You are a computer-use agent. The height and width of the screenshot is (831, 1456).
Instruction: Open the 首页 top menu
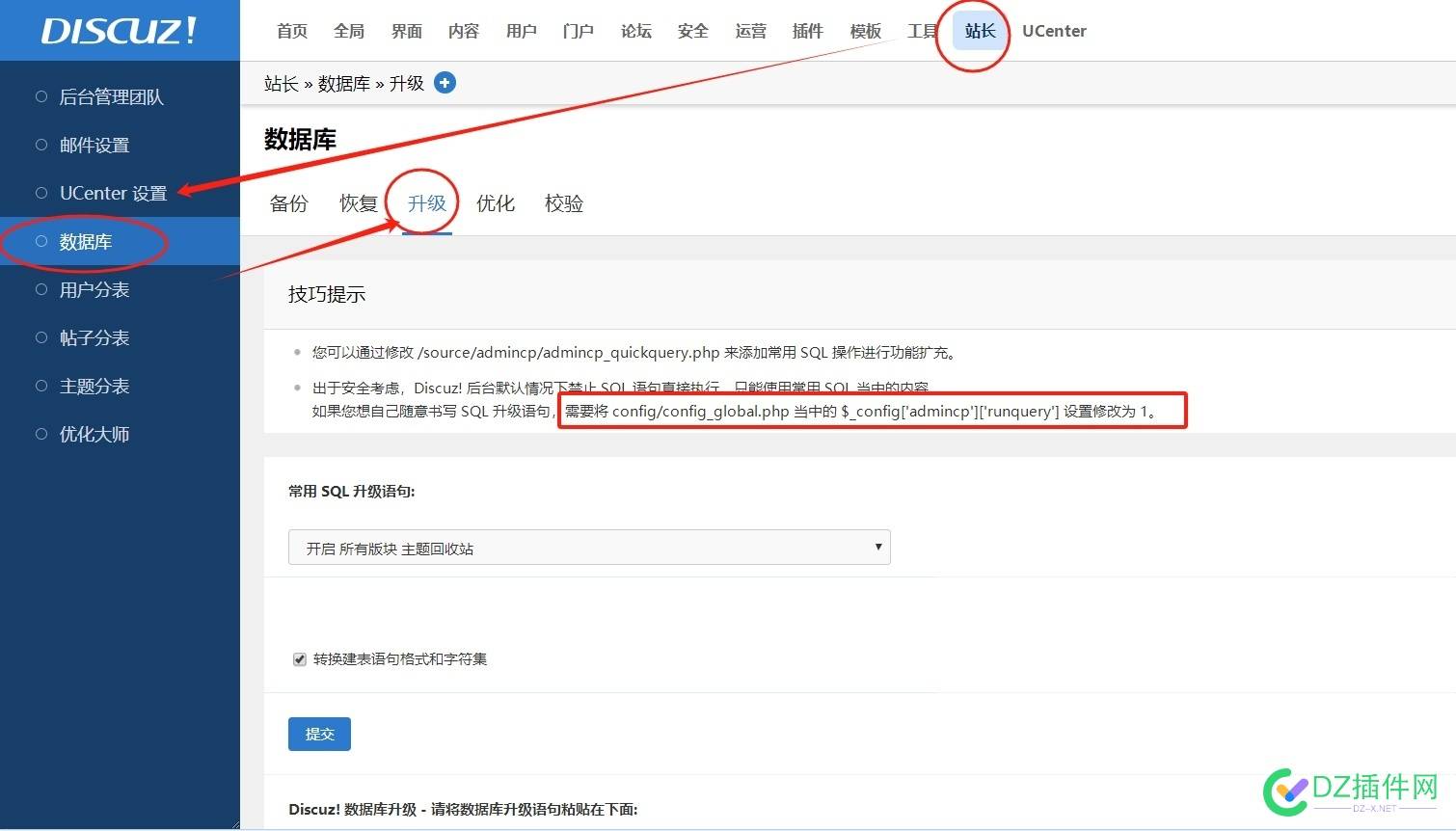tap(292, 31)
